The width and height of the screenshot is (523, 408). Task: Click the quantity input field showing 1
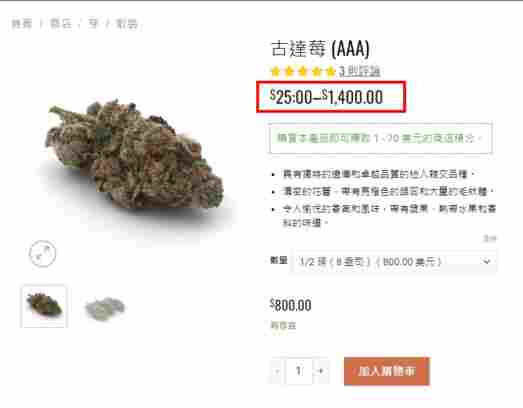pyautogui.click(x=299, y=371)
